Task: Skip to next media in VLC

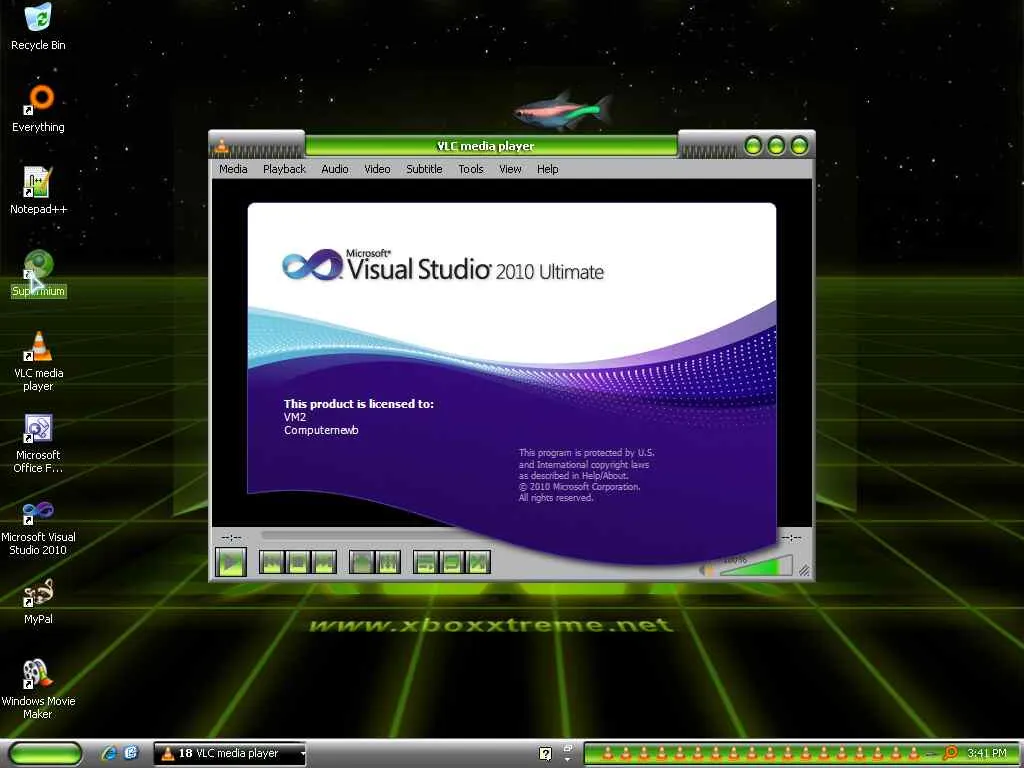Action: (x=324, y=562)
